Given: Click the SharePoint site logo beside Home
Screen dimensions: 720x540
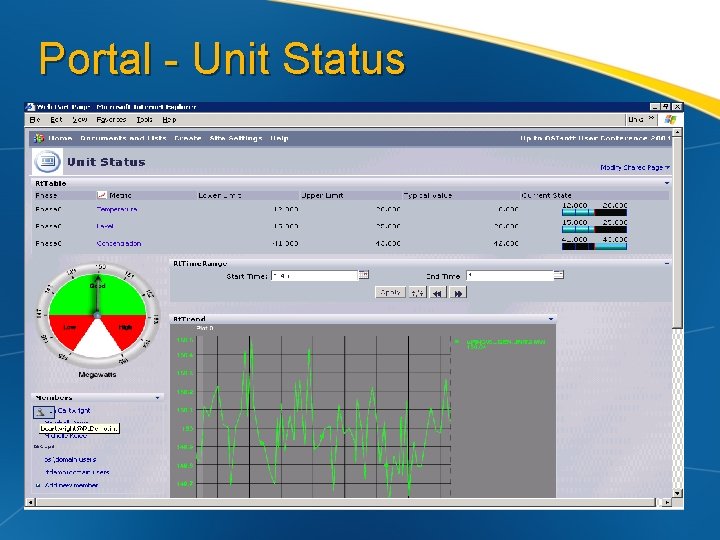Looking at the screenshot, I should (x=39, y=138).
